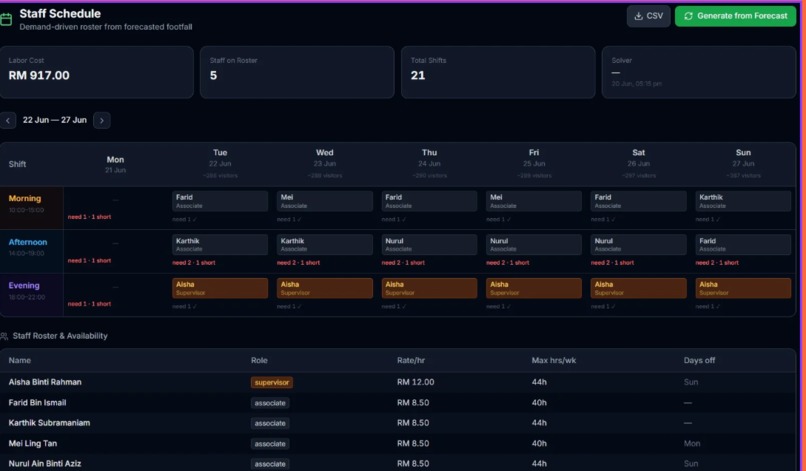806x471 pixels.
Task: Click Monday morning 'need 1 · 1 short' warning
Action: point(89,217)
